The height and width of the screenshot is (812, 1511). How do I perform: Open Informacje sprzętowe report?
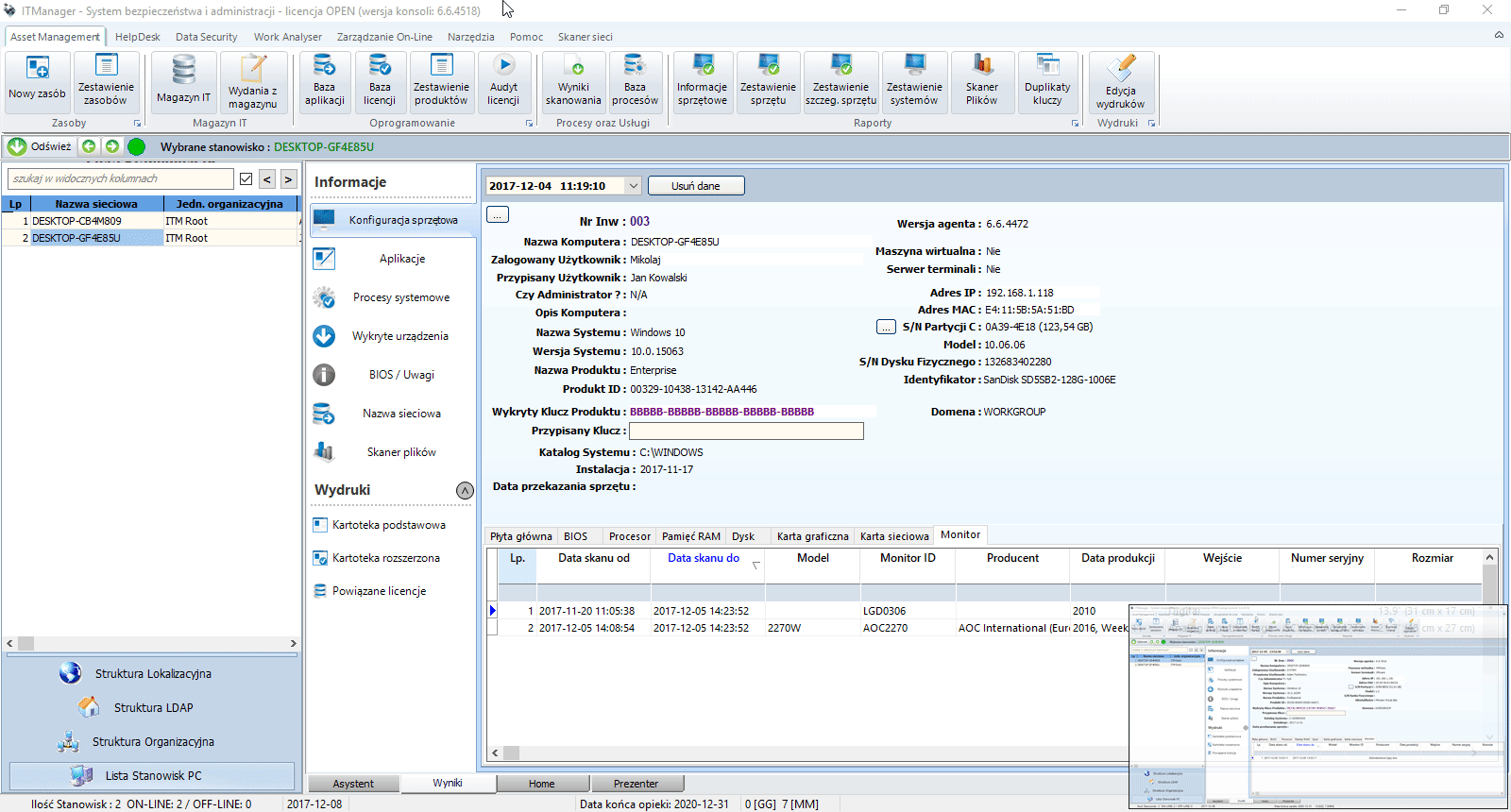point(703,82)
